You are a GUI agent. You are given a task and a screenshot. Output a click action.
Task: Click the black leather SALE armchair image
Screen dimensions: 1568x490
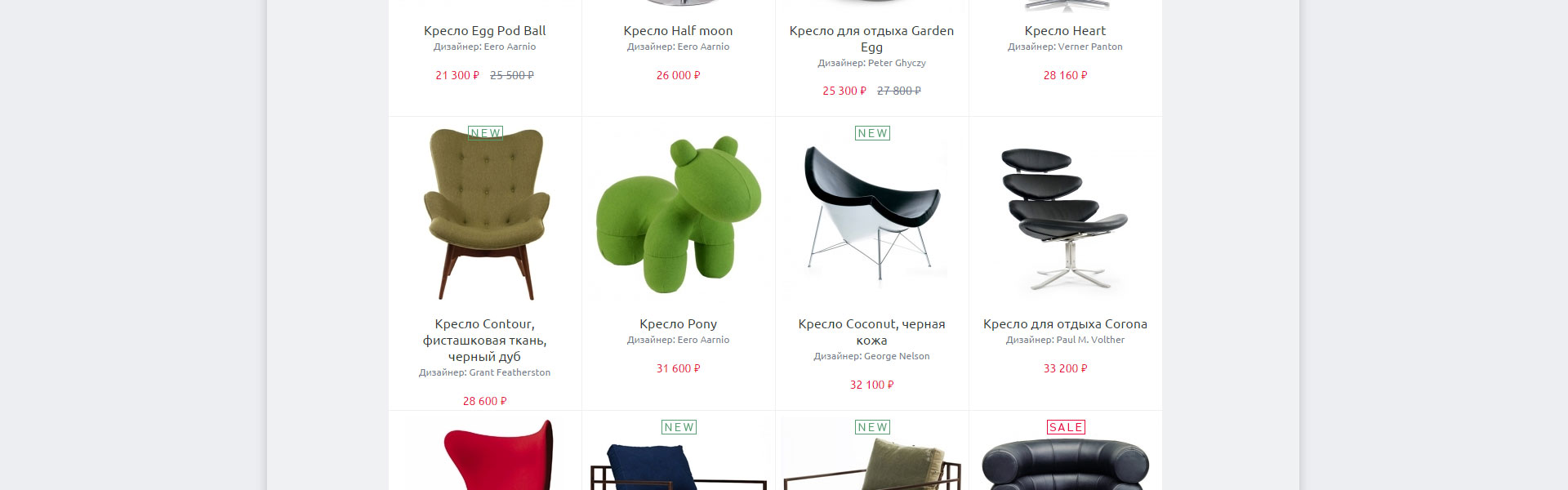(1065, 463)
